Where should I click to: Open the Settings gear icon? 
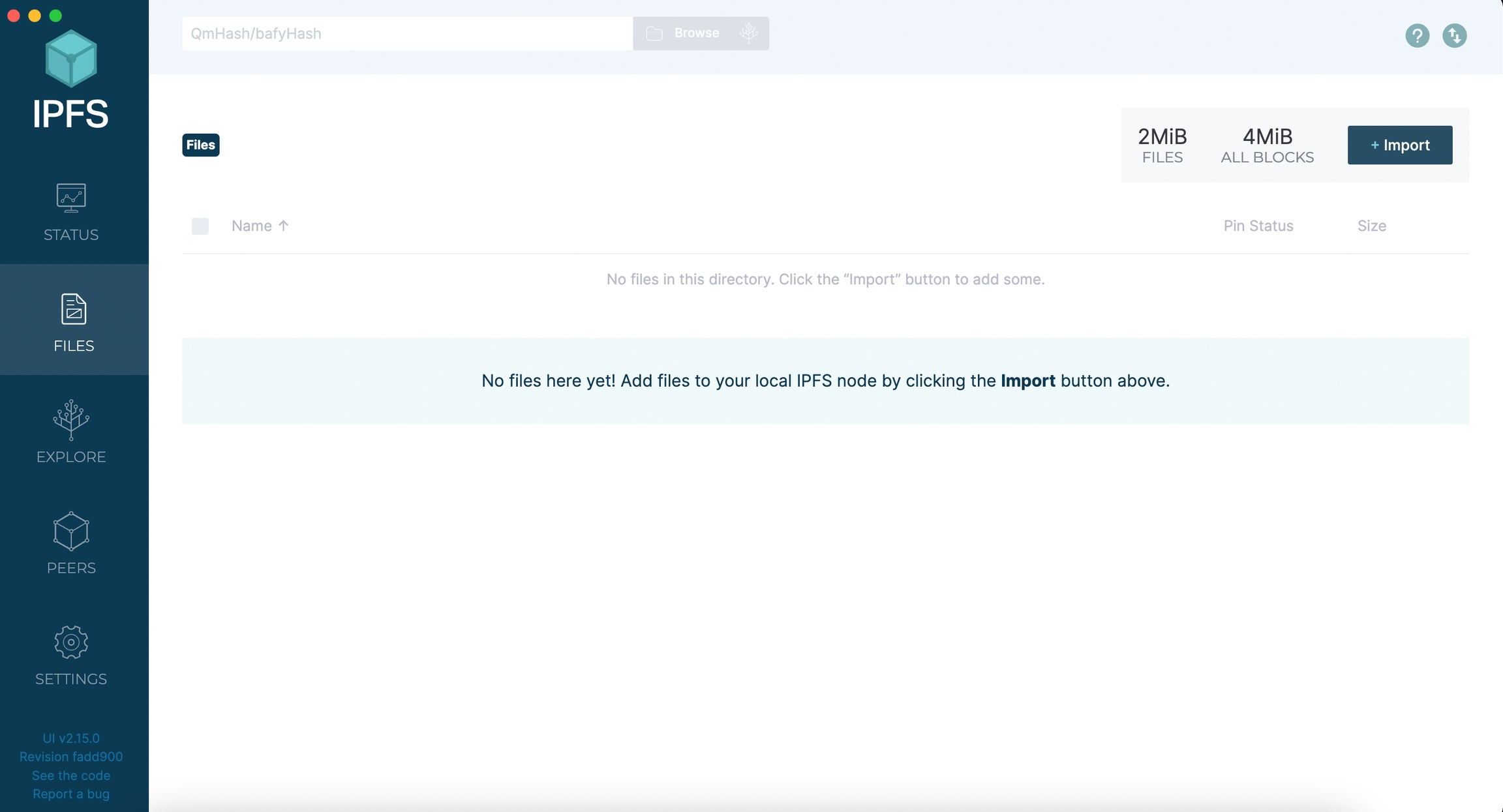pos(71,642)
